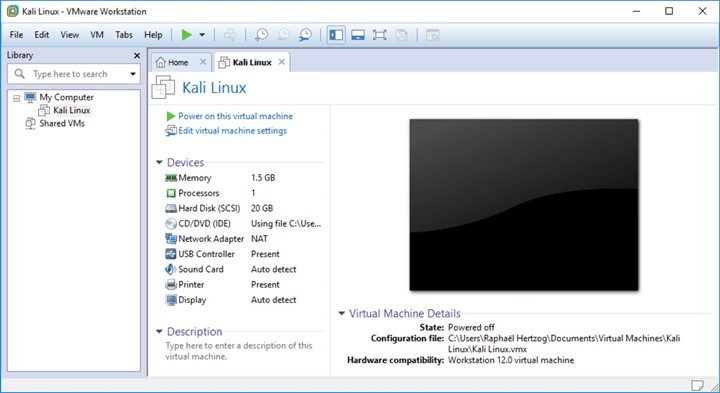This screenshot has height=393, width=720.
Task: Open the File menu
Action: point(16,35)
